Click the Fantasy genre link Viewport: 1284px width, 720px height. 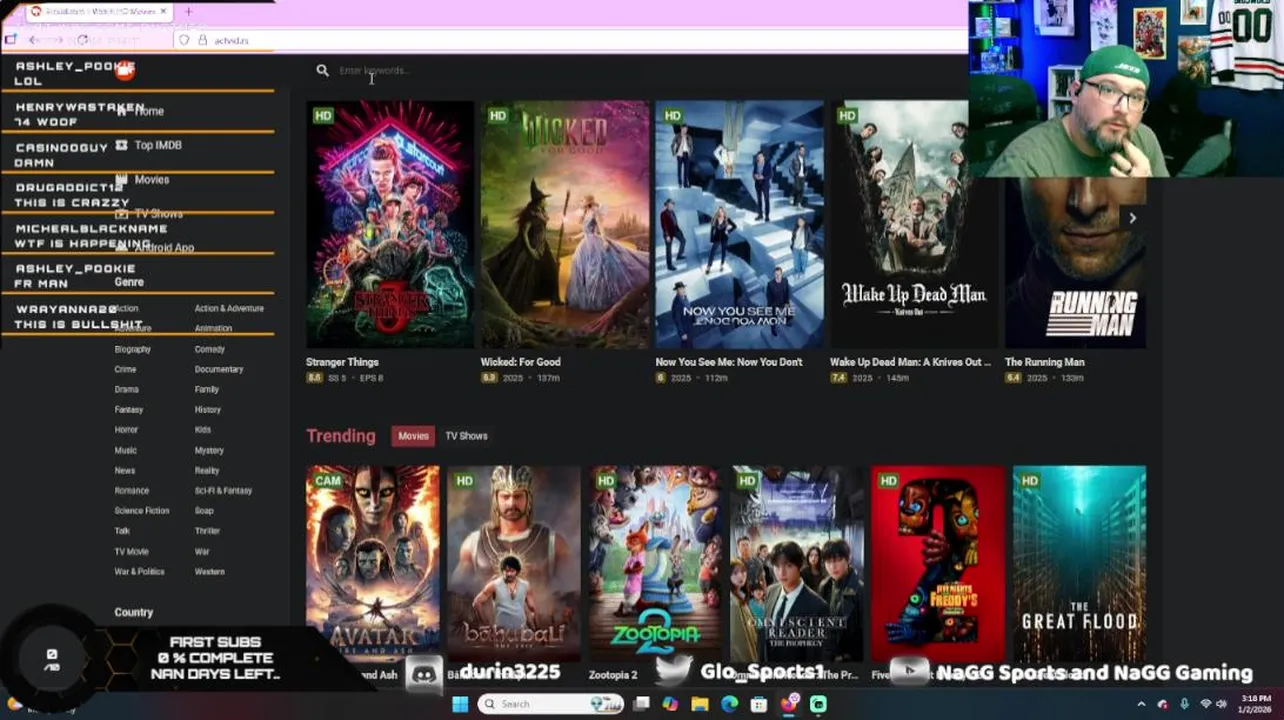pos(129,410)
